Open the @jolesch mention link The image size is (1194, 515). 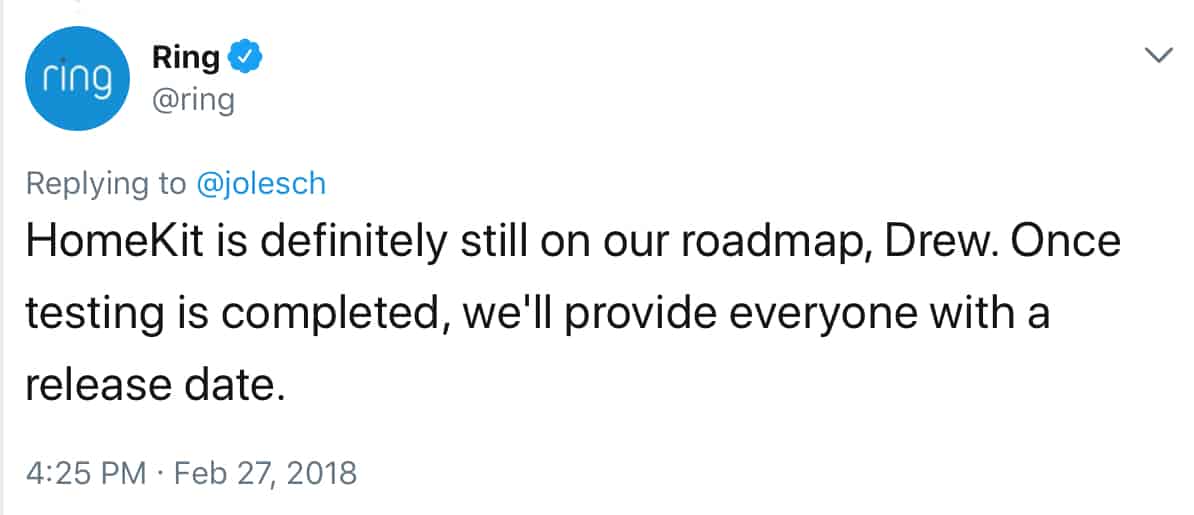(x=260, y=184)
